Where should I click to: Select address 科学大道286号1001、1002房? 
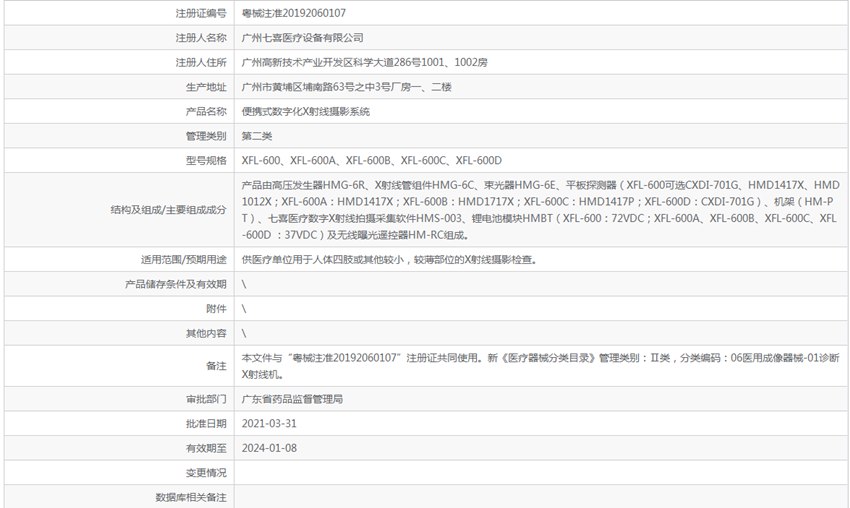coord(421,62)
